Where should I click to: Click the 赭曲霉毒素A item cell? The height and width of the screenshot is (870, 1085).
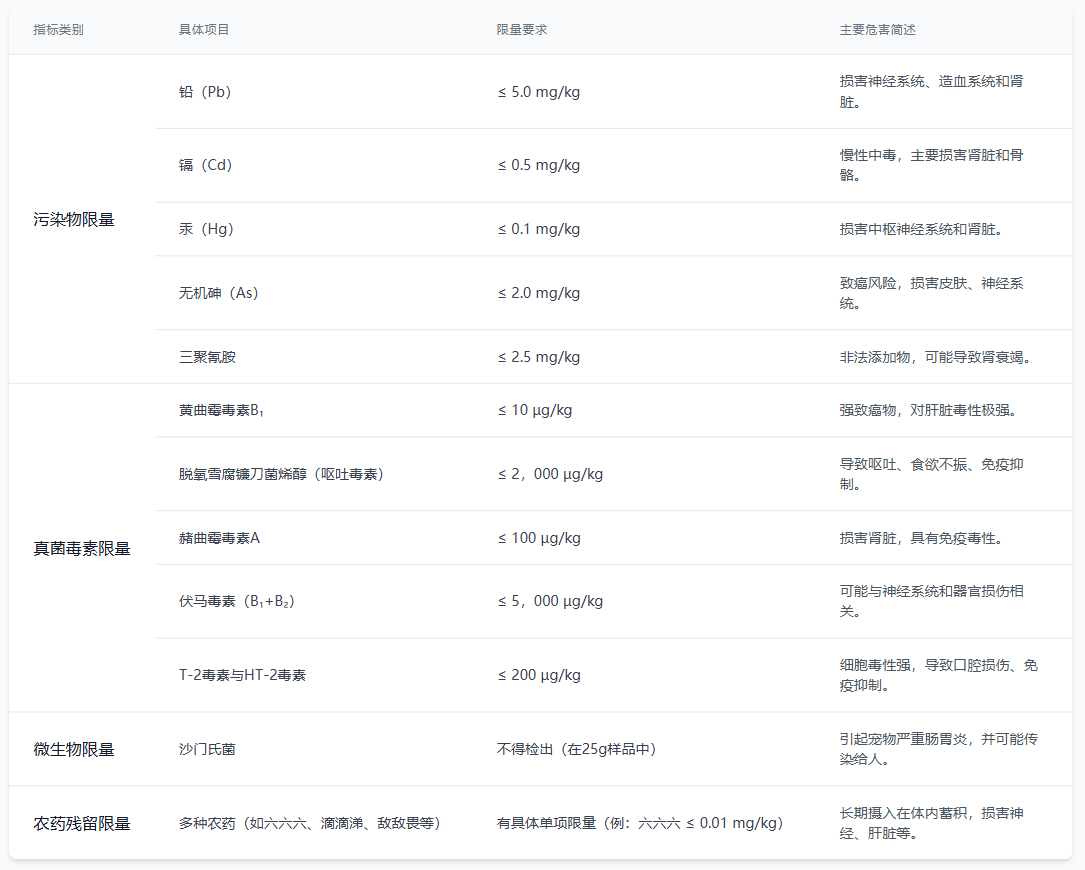[220, 538]
